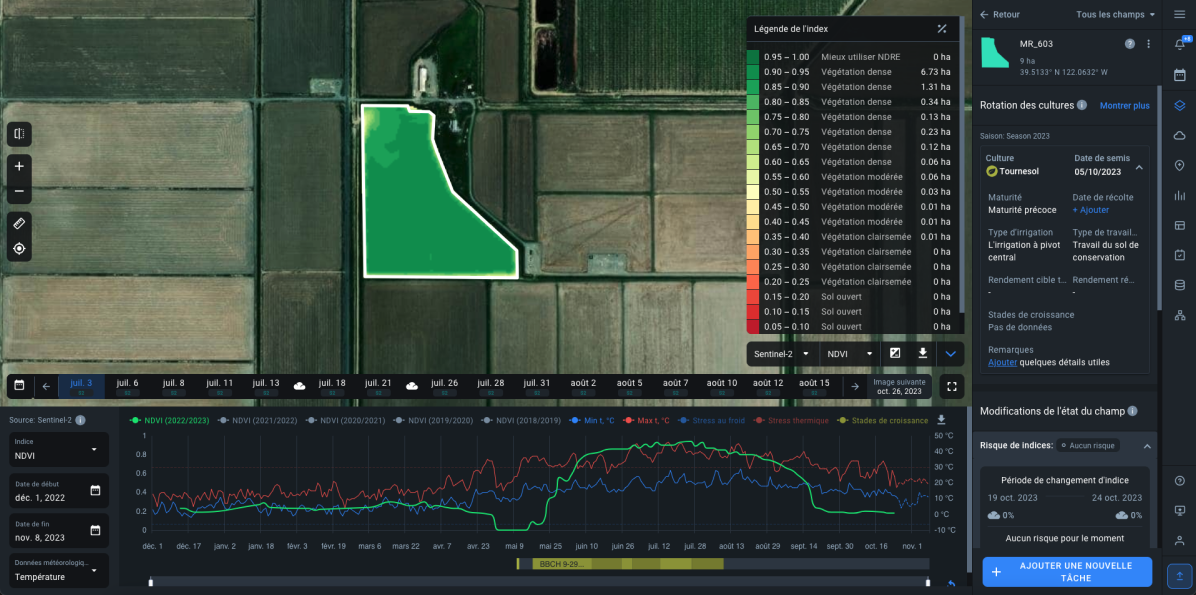Download the index image

coord(922,353)
